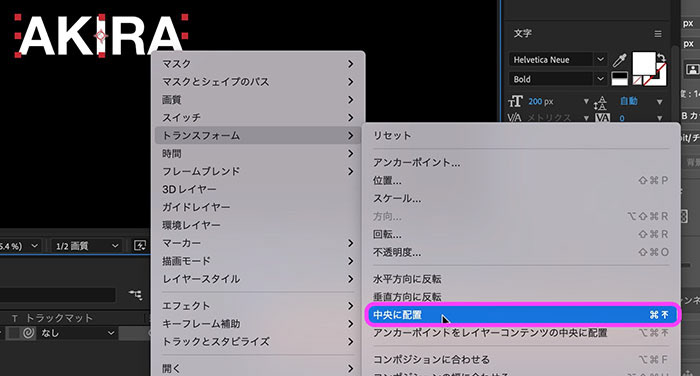Open the 描画モード submenu

(258, 261)
